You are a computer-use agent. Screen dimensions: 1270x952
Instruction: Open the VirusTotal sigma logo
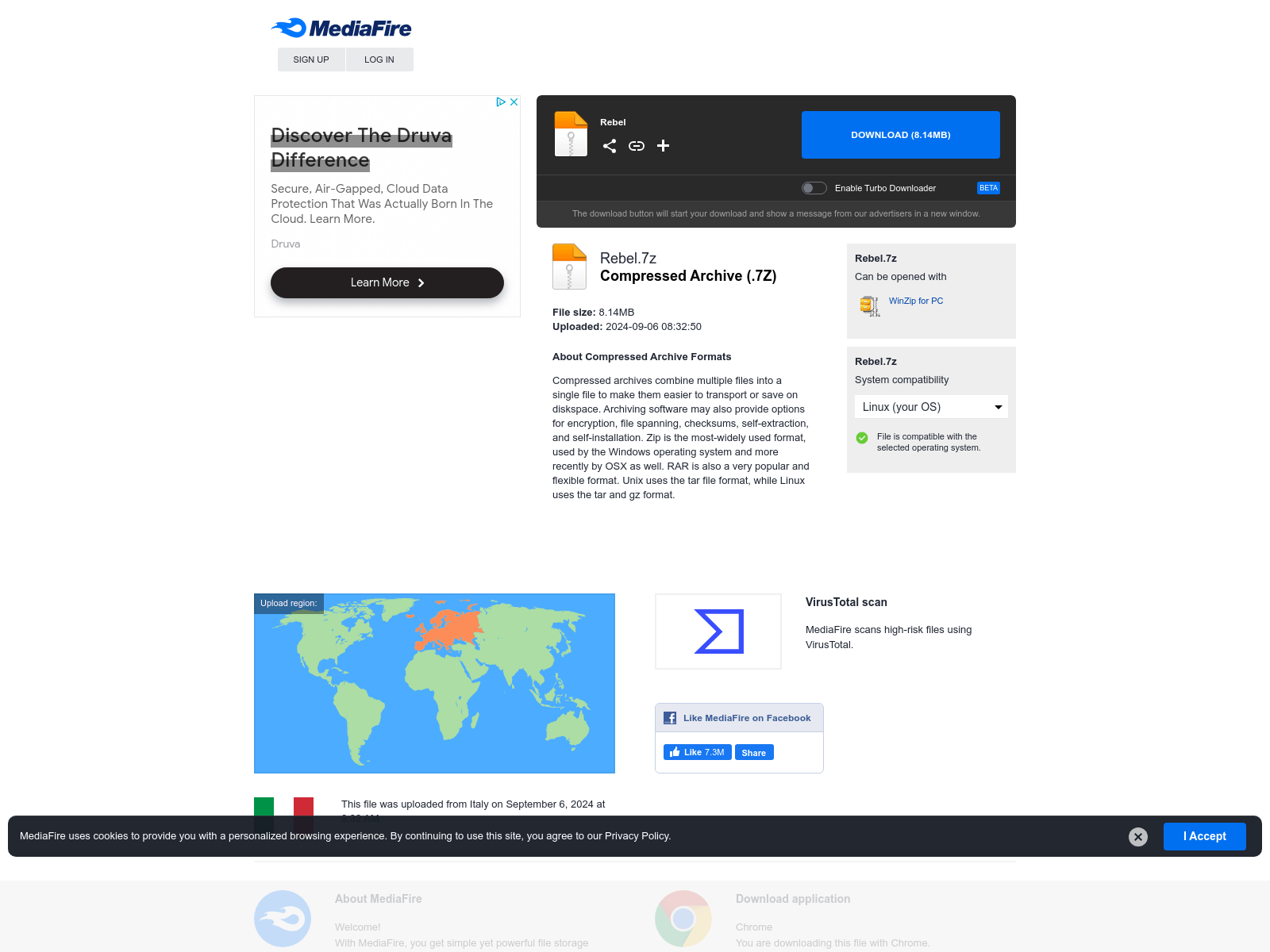[718, 631]
